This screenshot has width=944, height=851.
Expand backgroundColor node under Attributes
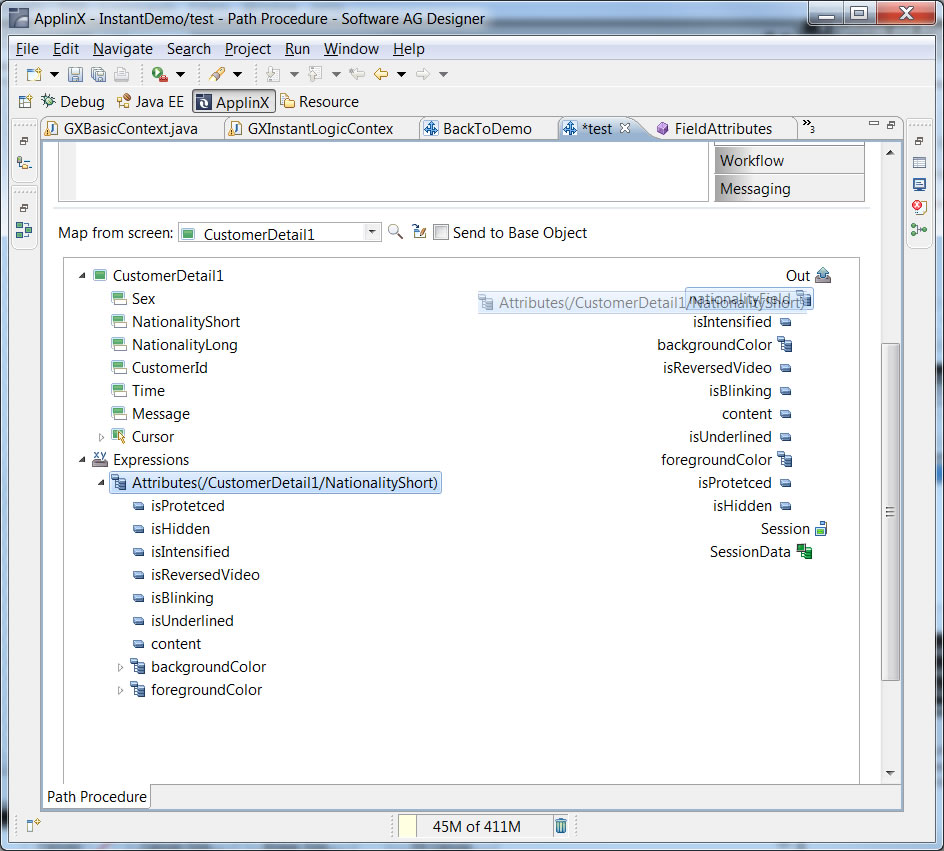[120, 667]
